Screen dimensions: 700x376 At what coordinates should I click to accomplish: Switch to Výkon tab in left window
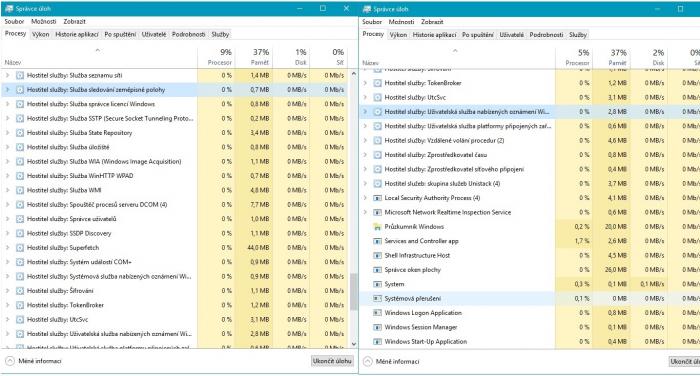coord(41,34)
